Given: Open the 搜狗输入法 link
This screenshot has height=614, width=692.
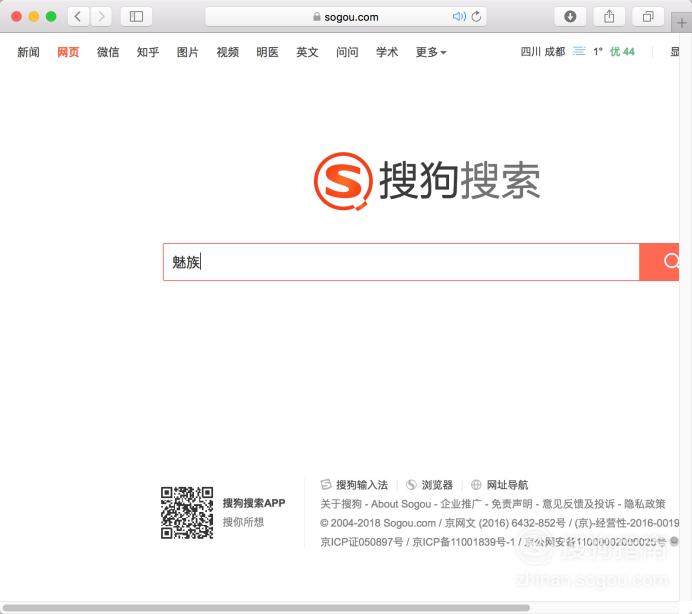Looking at the screenshot, I should tap(362, 485).
